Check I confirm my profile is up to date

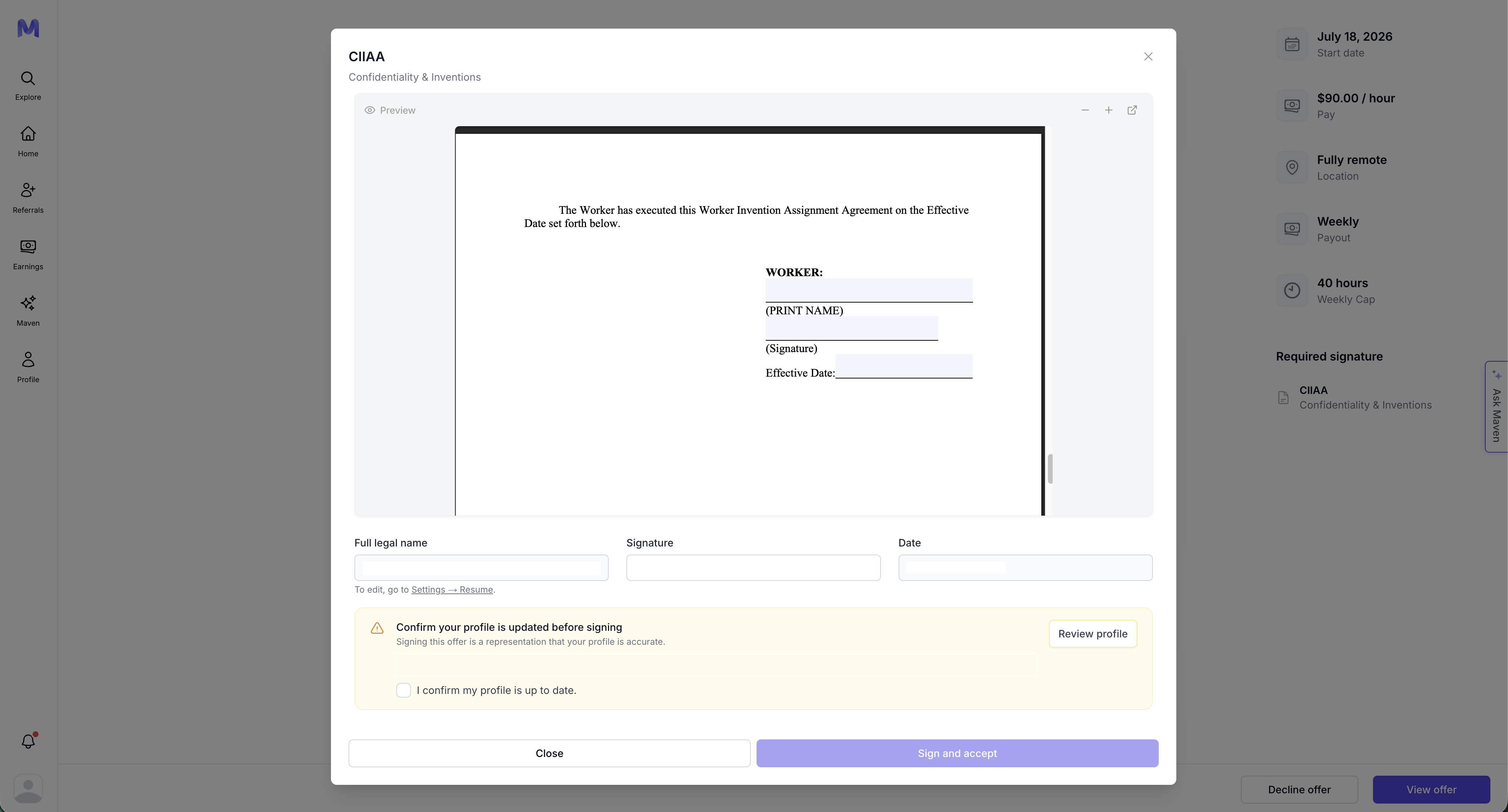[x=403, y=690]
